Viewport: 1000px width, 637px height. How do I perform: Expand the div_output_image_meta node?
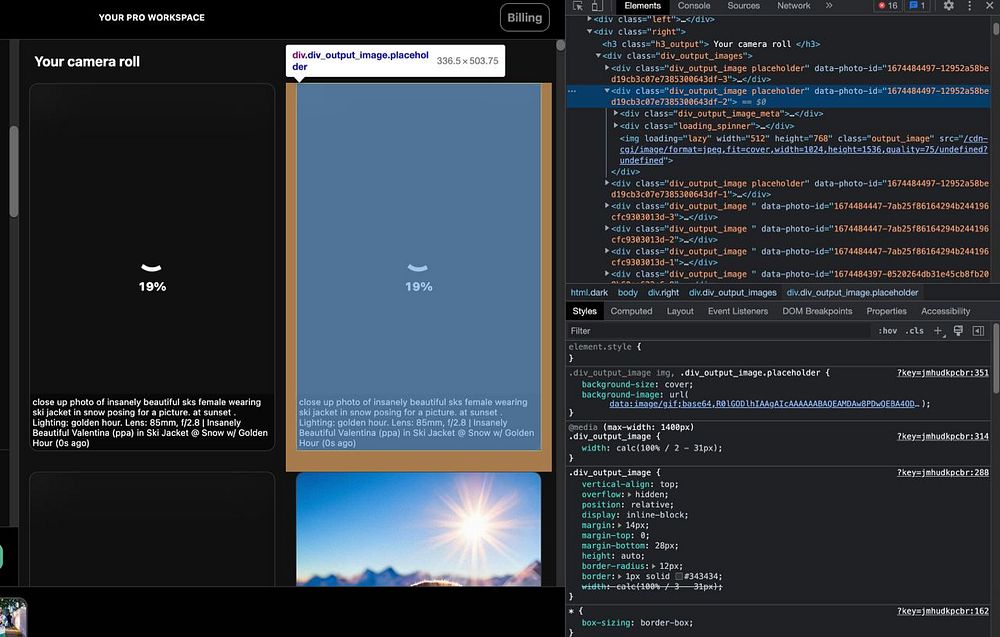click(615, 114)
